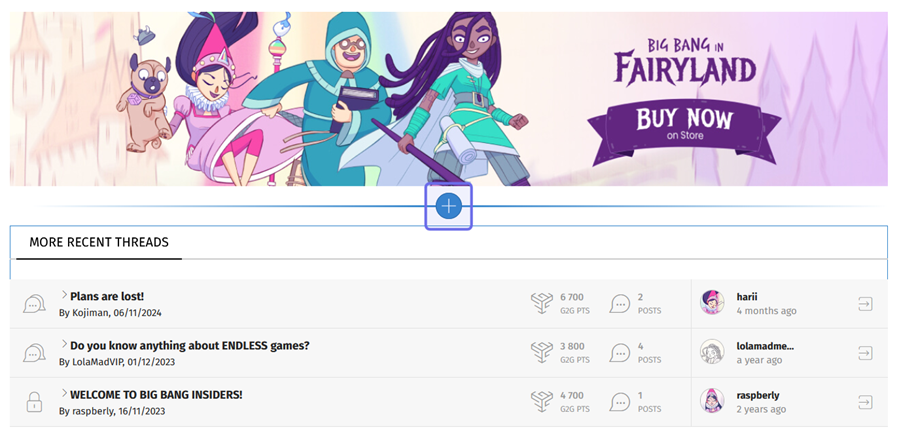Click thread bubble icon beside Plans are lost!
The image size is (899, 438).
34,303
